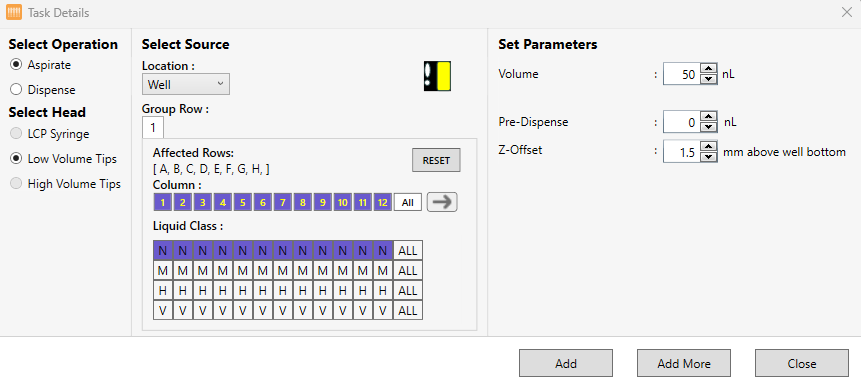This screenshot has width=861, height=386.
Task: Toggle column 2 selection
Action: (x=183, y=203)
